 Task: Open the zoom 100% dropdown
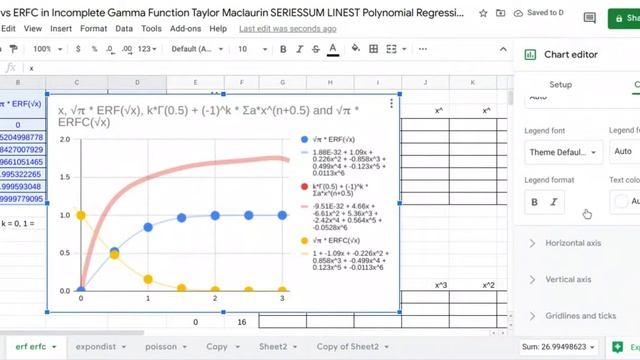[47, 49]
